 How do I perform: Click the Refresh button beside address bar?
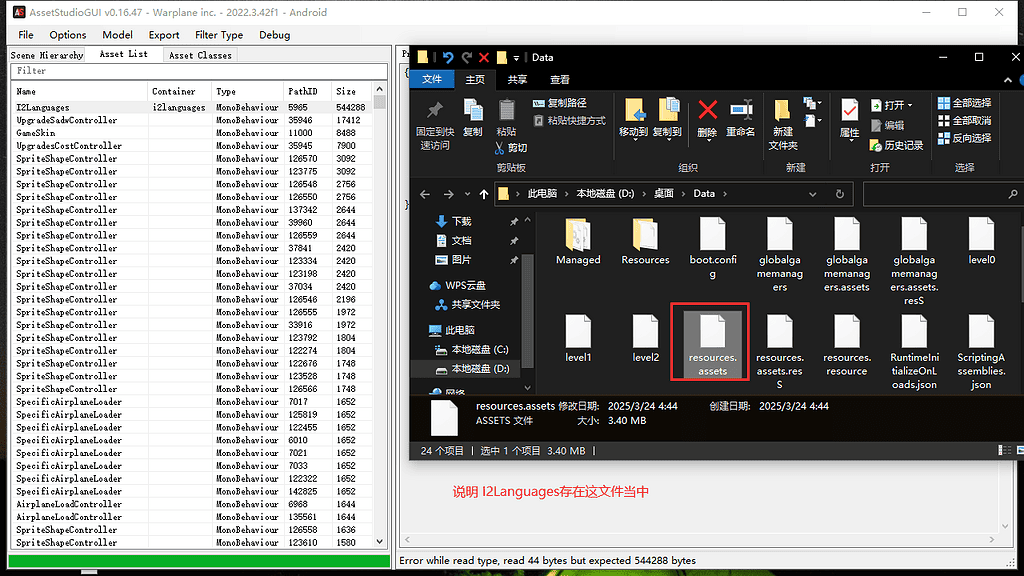[x=840, y=194]
